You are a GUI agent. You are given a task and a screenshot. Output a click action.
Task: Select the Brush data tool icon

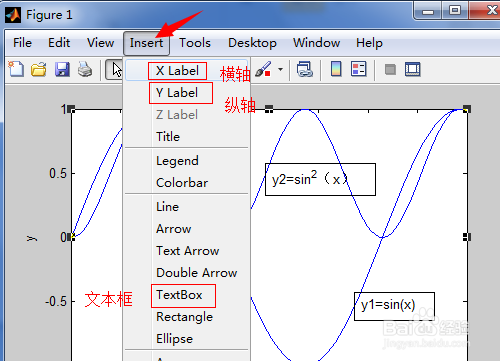pos(264,70)
